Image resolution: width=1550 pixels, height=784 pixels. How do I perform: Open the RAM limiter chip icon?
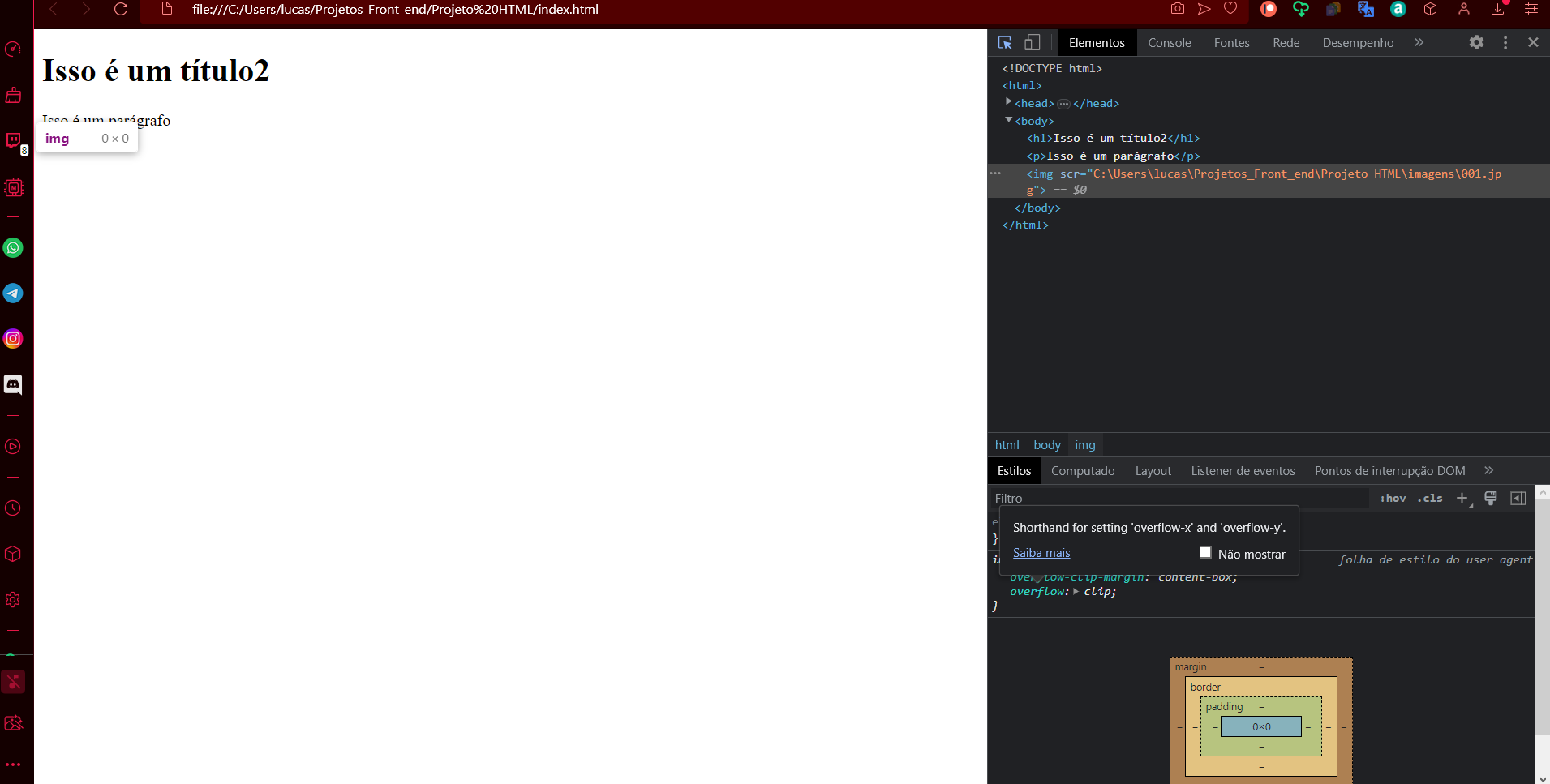[x=13, y=187]
